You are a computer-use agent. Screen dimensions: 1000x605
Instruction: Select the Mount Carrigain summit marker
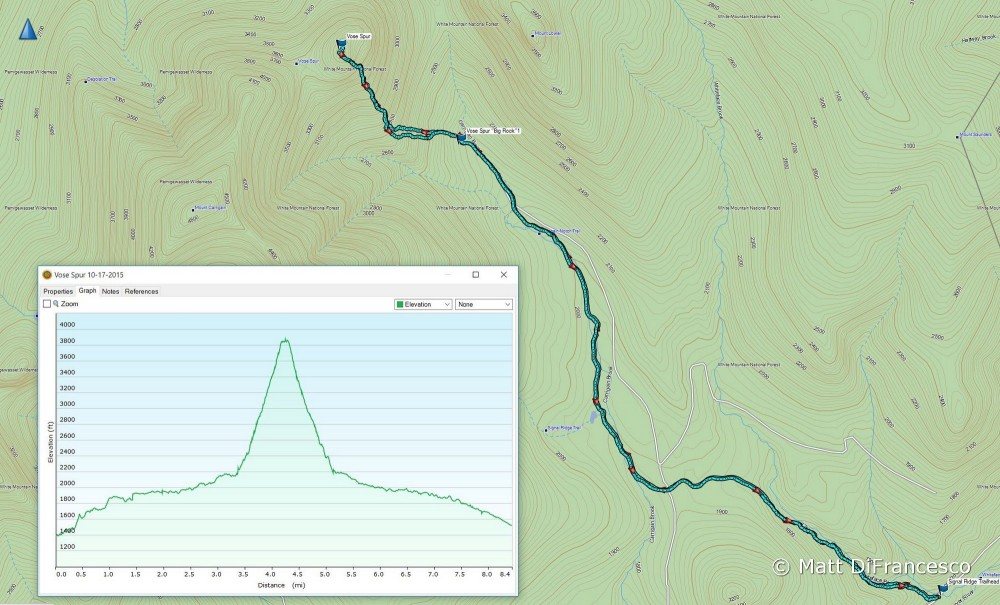coord(193,209)
